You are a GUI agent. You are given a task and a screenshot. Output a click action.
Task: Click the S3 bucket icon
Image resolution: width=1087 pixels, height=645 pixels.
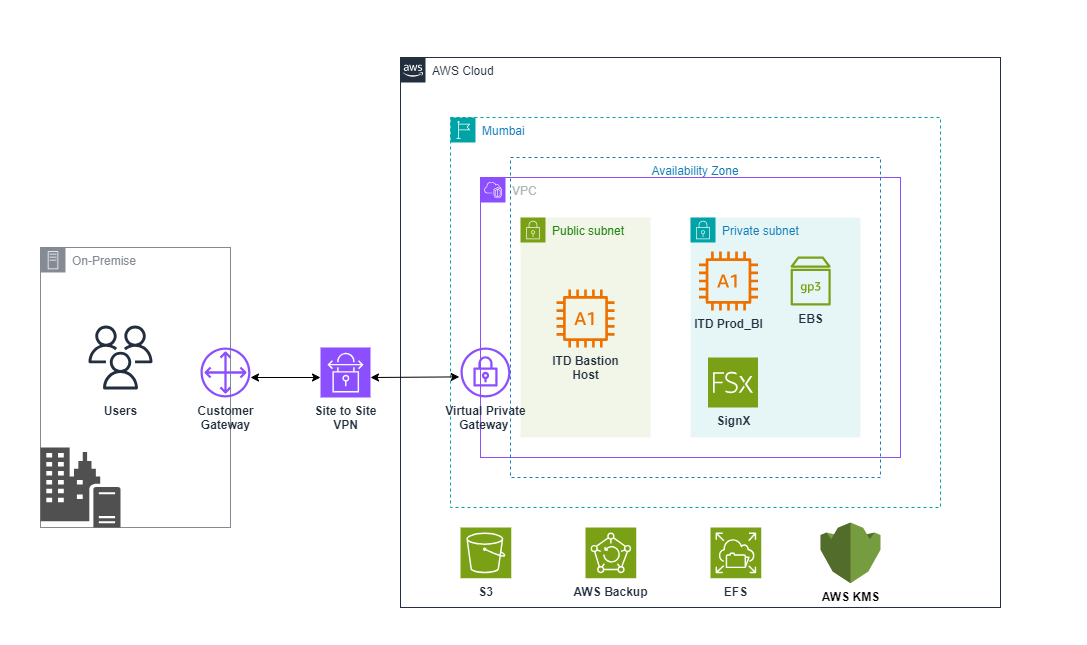[x=485, y=552]
